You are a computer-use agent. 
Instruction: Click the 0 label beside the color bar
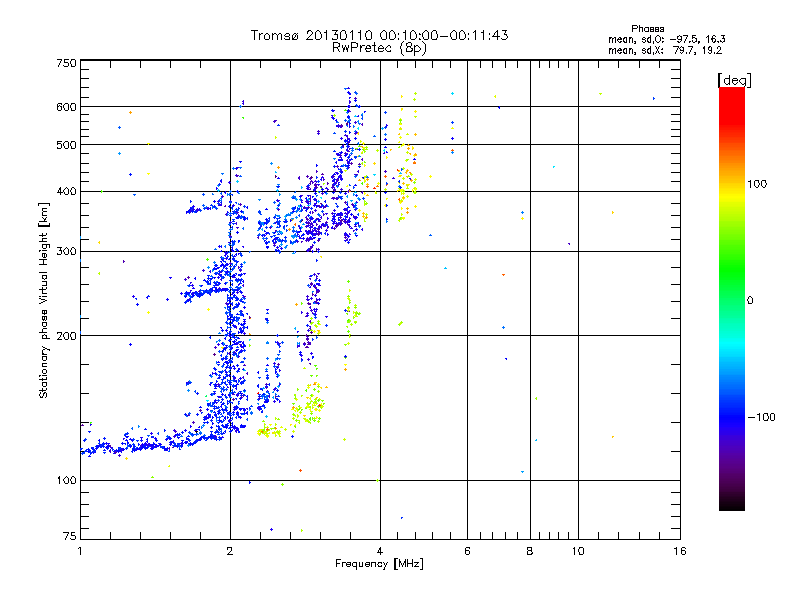[750, 301]
